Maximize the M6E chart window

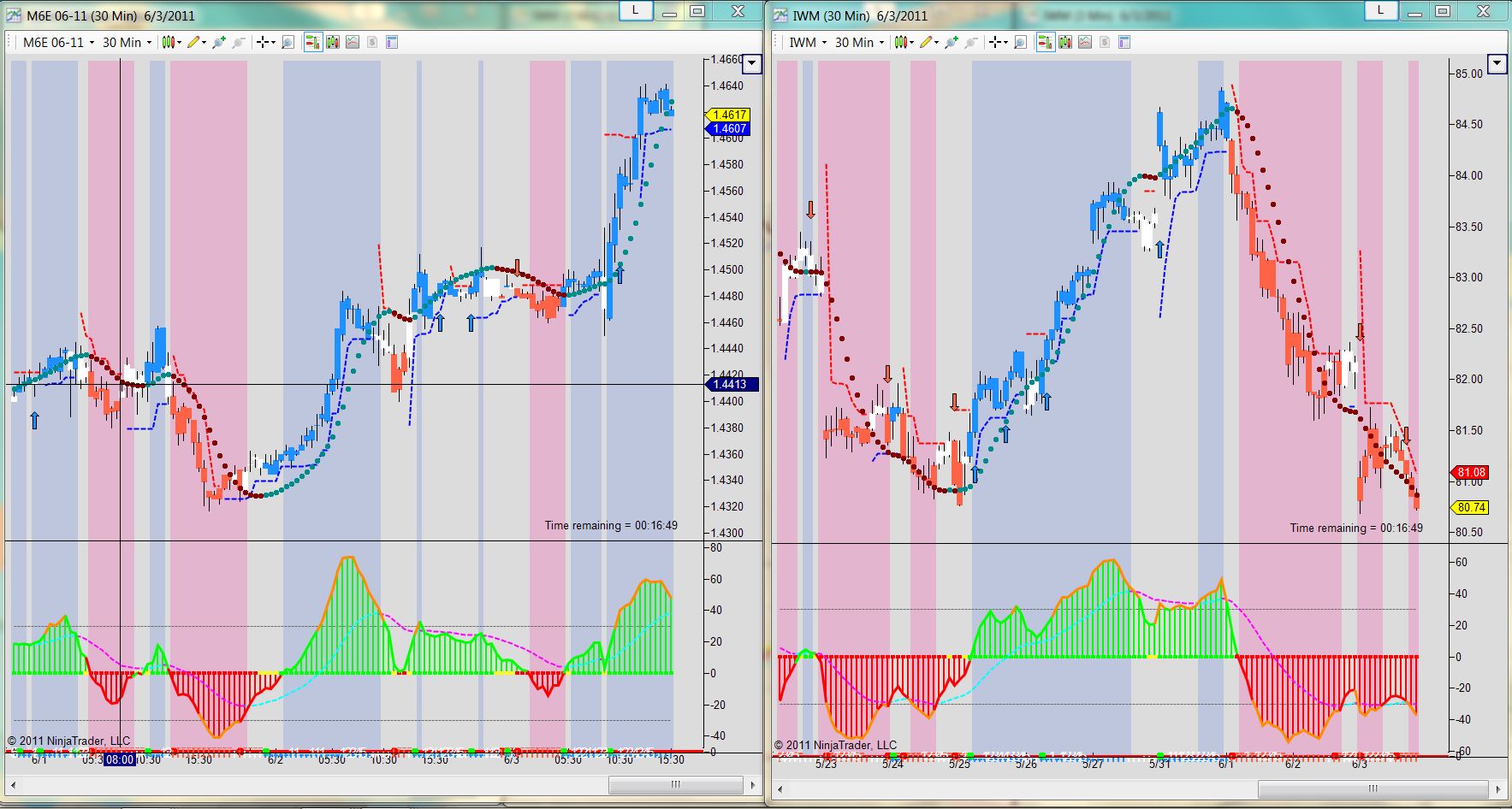(697, 10)
